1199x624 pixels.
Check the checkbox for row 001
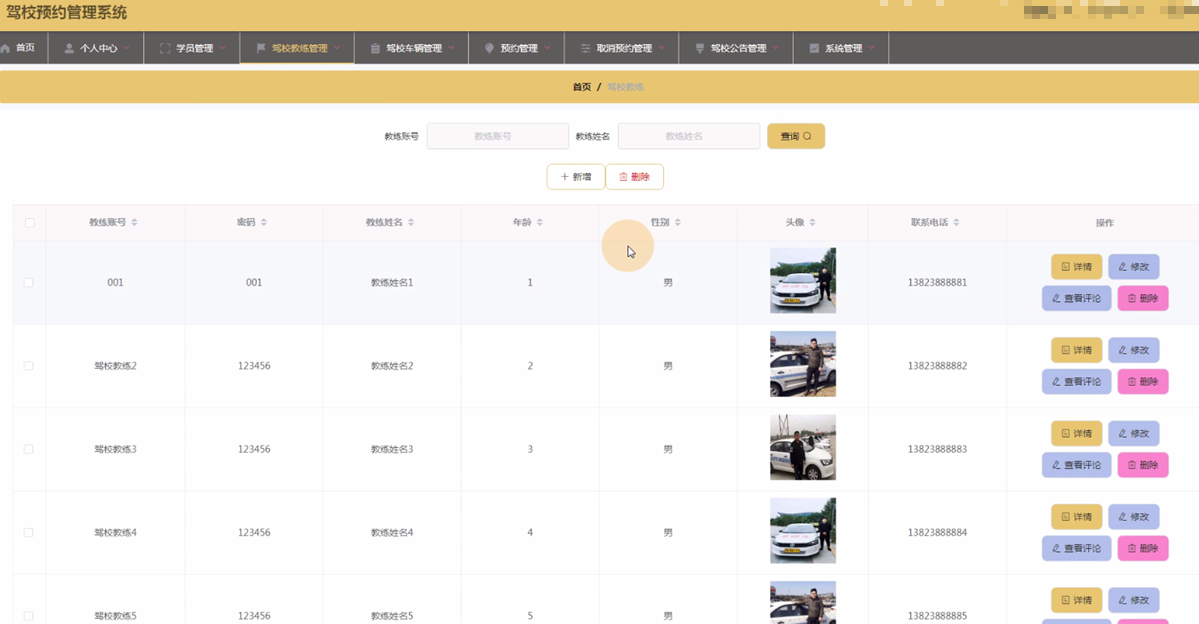pos(28,282)
